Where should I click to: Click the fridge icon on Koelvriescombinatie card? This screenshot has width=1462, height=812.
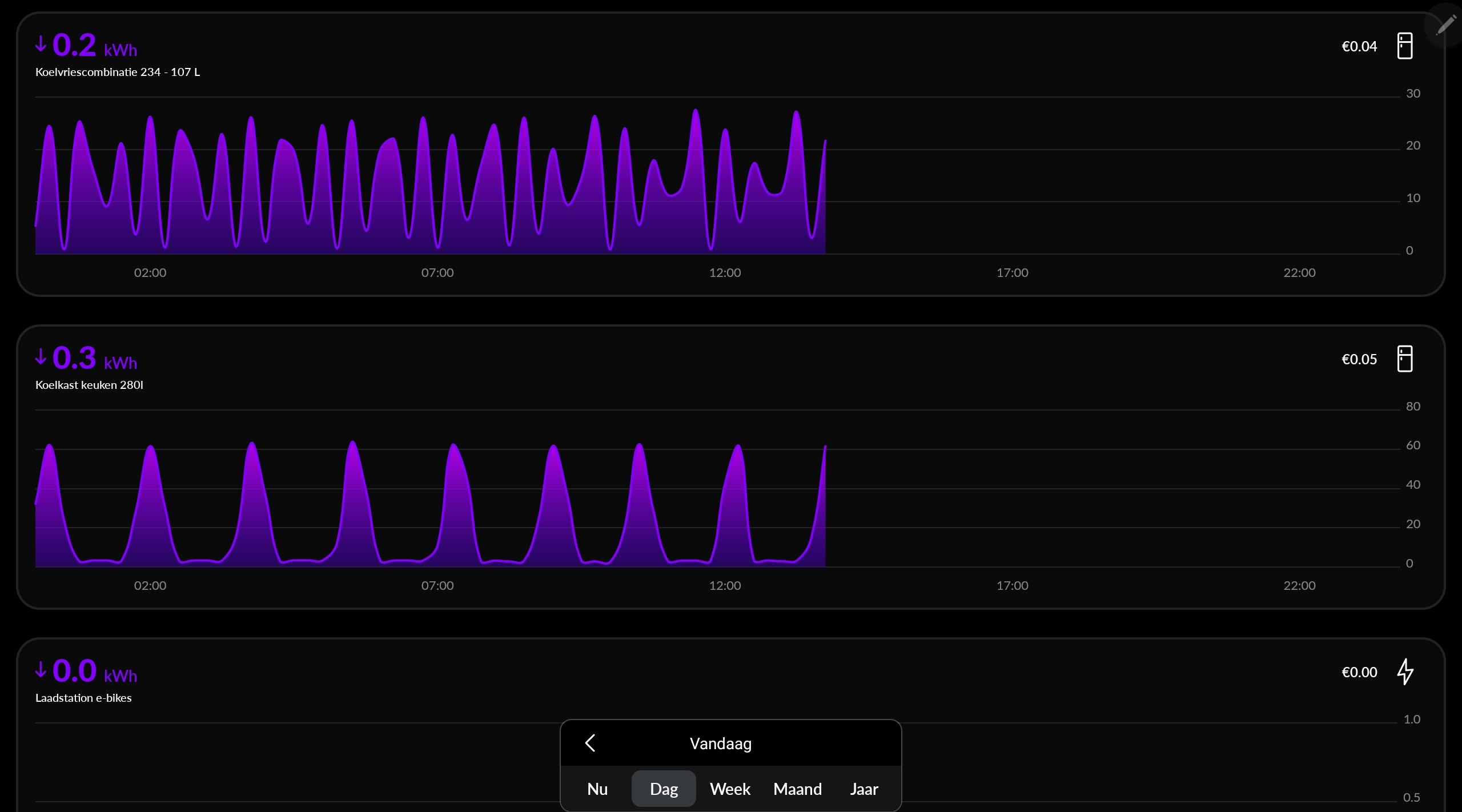[1404, 46]
